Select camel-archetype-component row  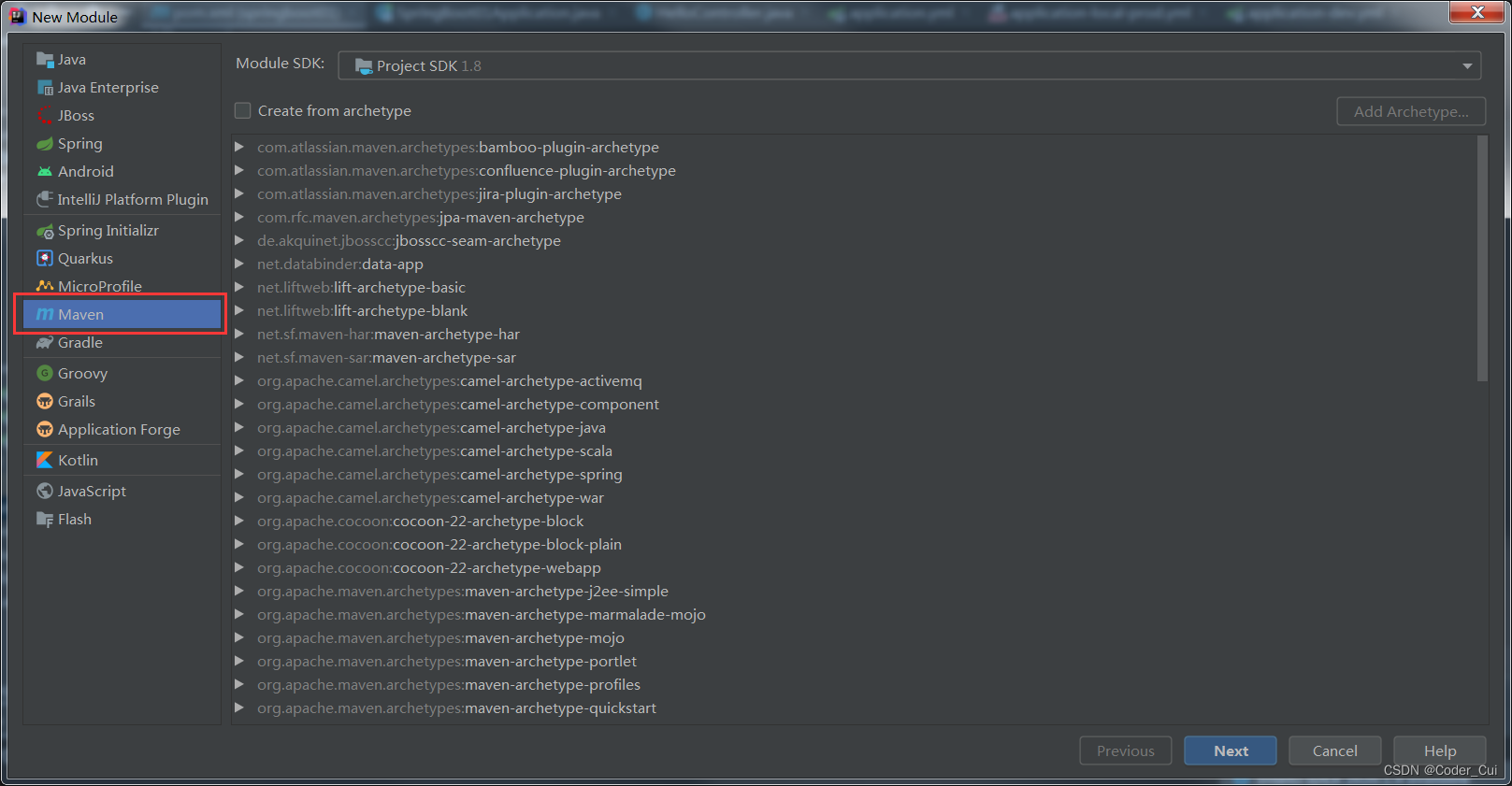[855, 405]
